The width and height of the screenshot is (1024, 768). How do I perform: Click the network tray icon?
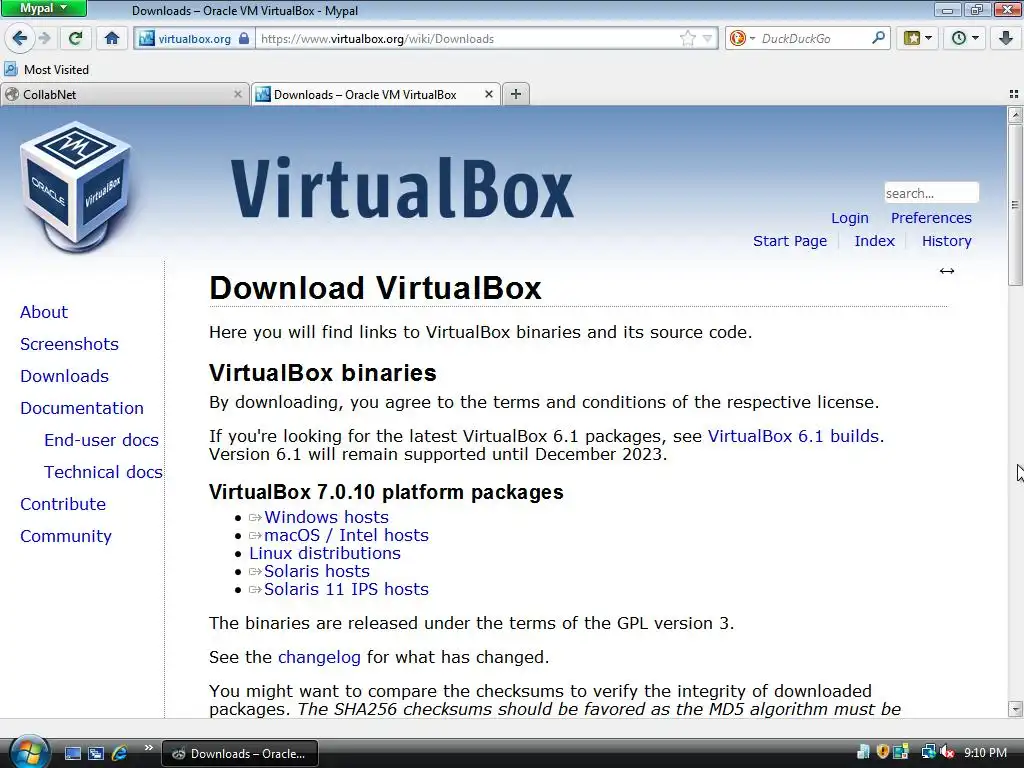coord(928,752)
